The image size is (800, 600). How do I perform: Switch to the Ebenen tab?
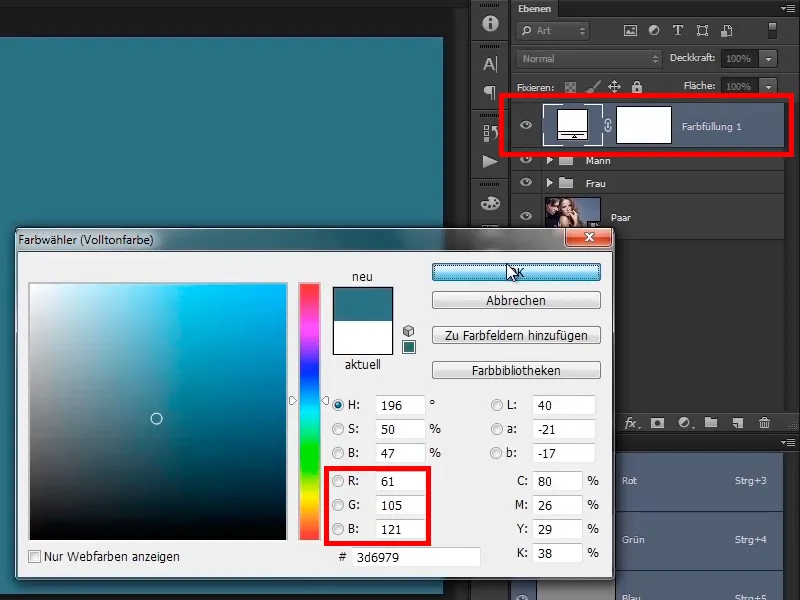tap(534, 9)
